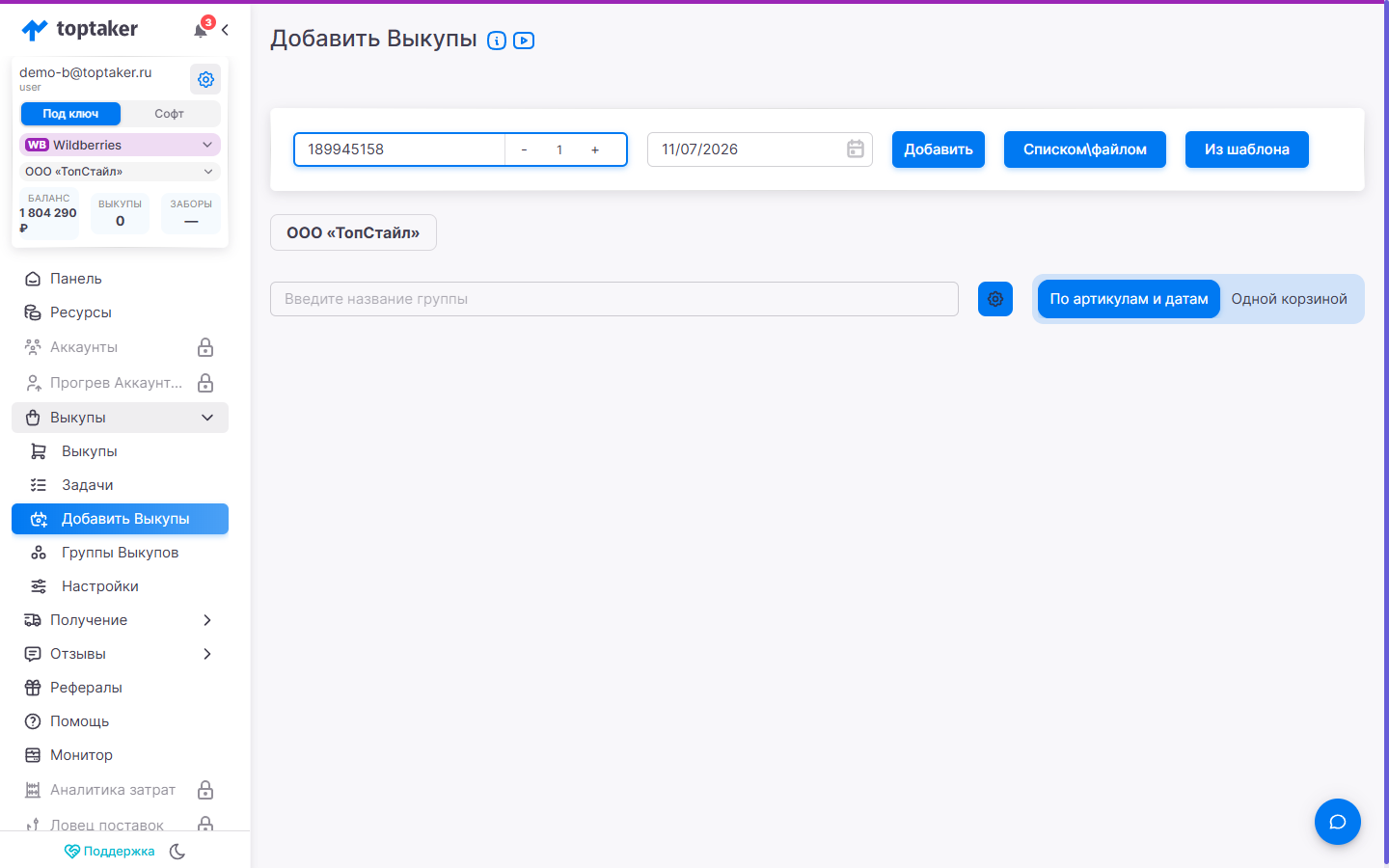Viewport: 1389px width, 868px height.
Task: Open the notifications bell with badge
Action: coord(201,29)
